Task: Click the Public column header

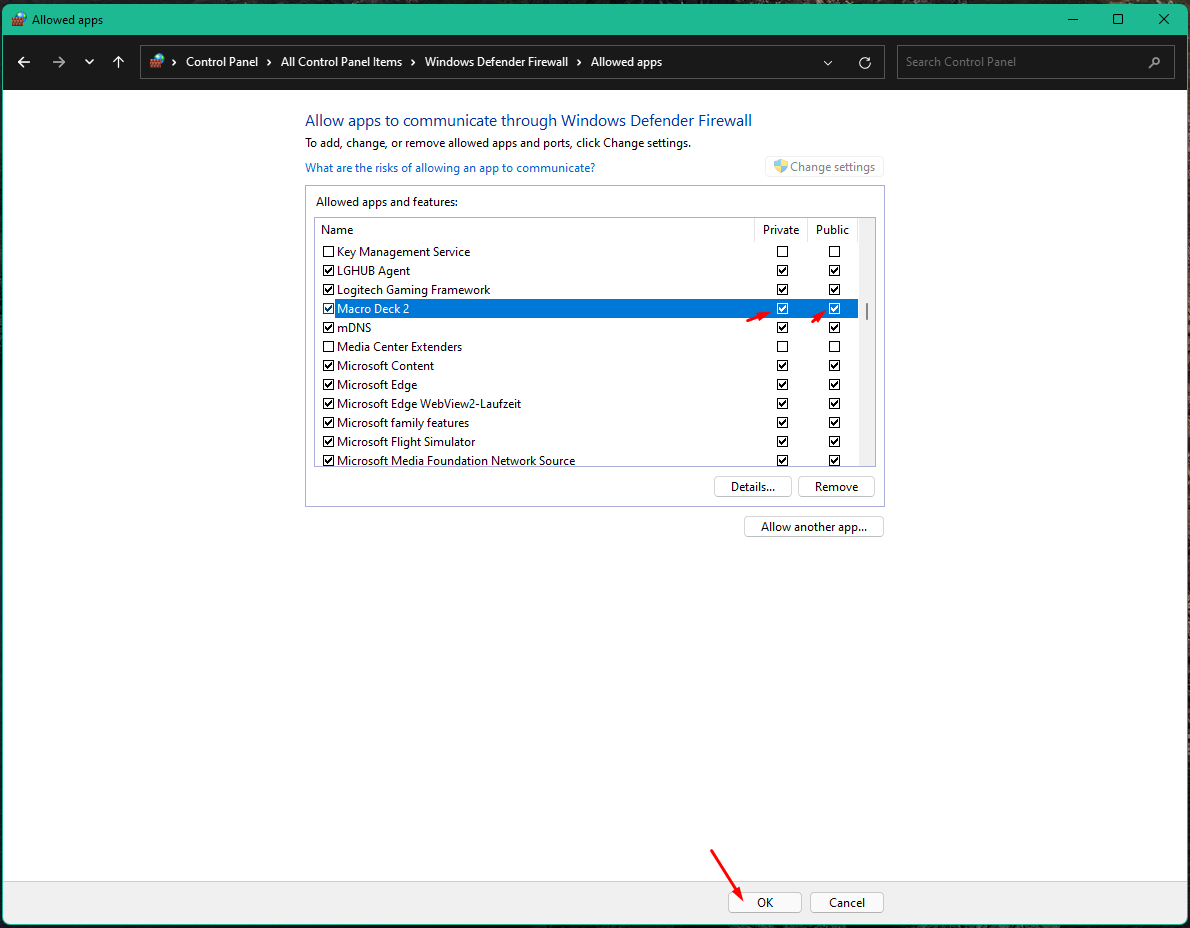Action: pyautogui.click(x=833, y=230)
